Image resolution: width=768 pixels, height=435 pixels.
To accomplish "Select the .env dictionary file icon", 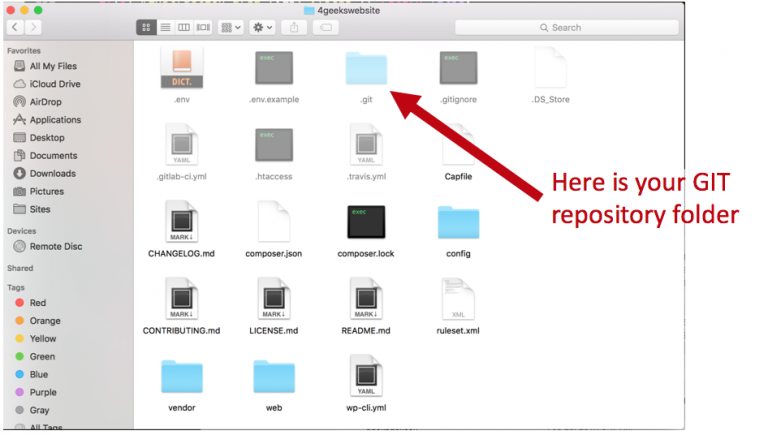I will [182, 69].
